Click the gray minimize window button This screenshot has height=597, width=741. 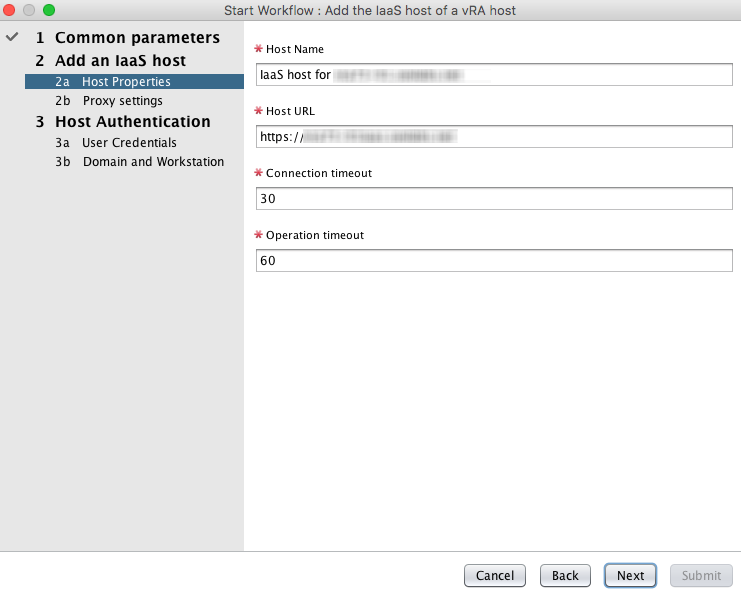(x=29, y=10)
